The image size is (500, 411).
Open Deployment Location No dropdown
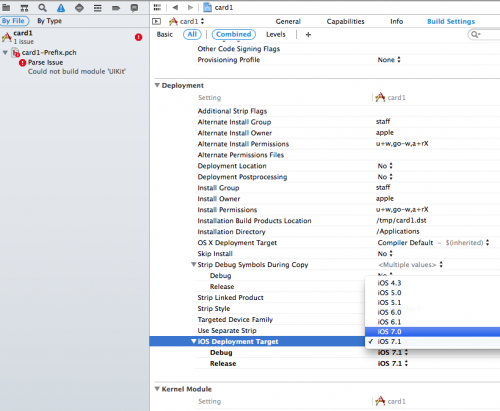385,166
